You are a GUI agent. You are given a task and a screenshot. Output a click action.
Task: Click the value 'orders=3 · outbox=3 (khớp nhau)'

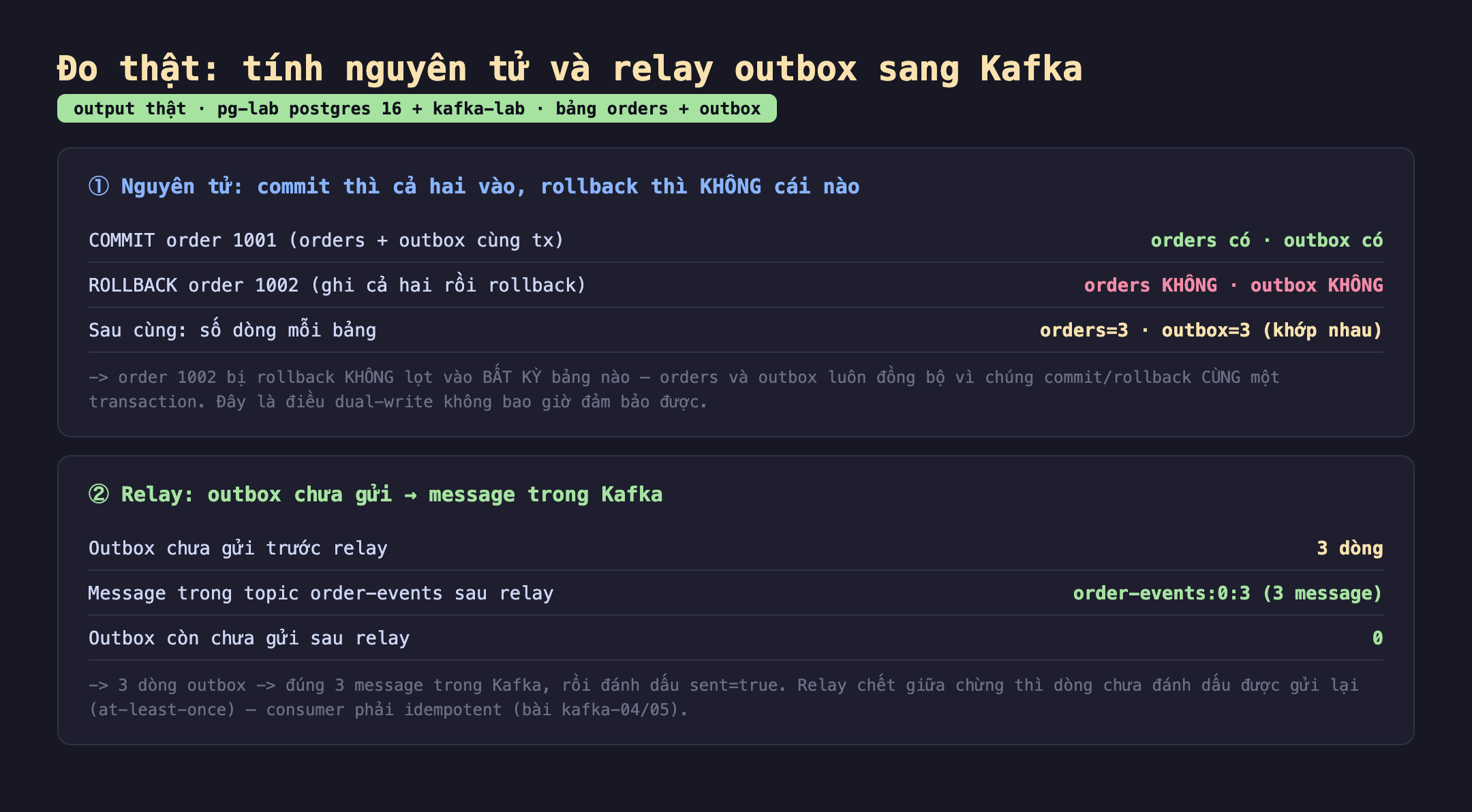(x=1211, y=330)
